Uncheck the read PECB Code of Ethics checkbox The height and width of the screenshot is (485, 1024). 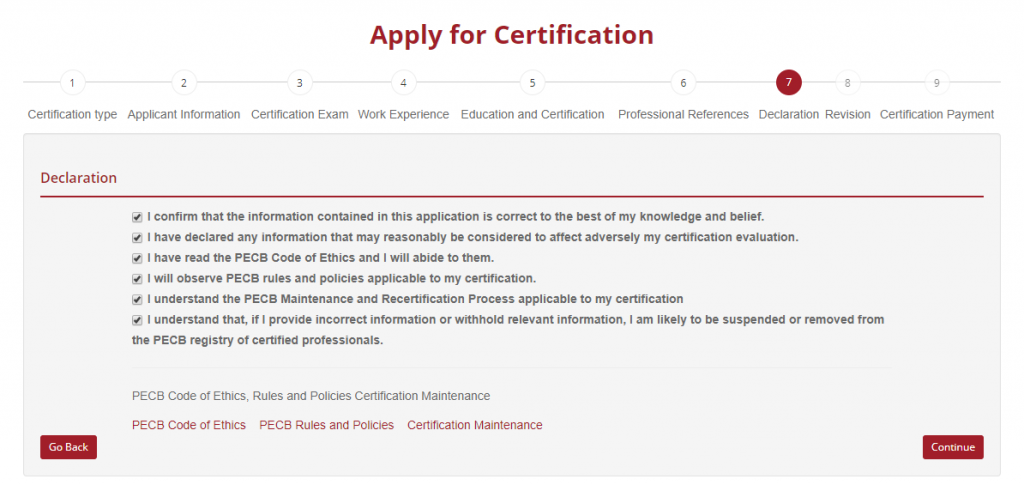tap(137, 259)
